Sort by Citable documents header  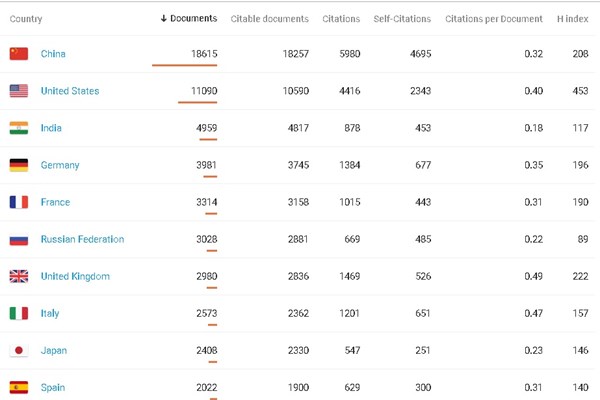270,19
